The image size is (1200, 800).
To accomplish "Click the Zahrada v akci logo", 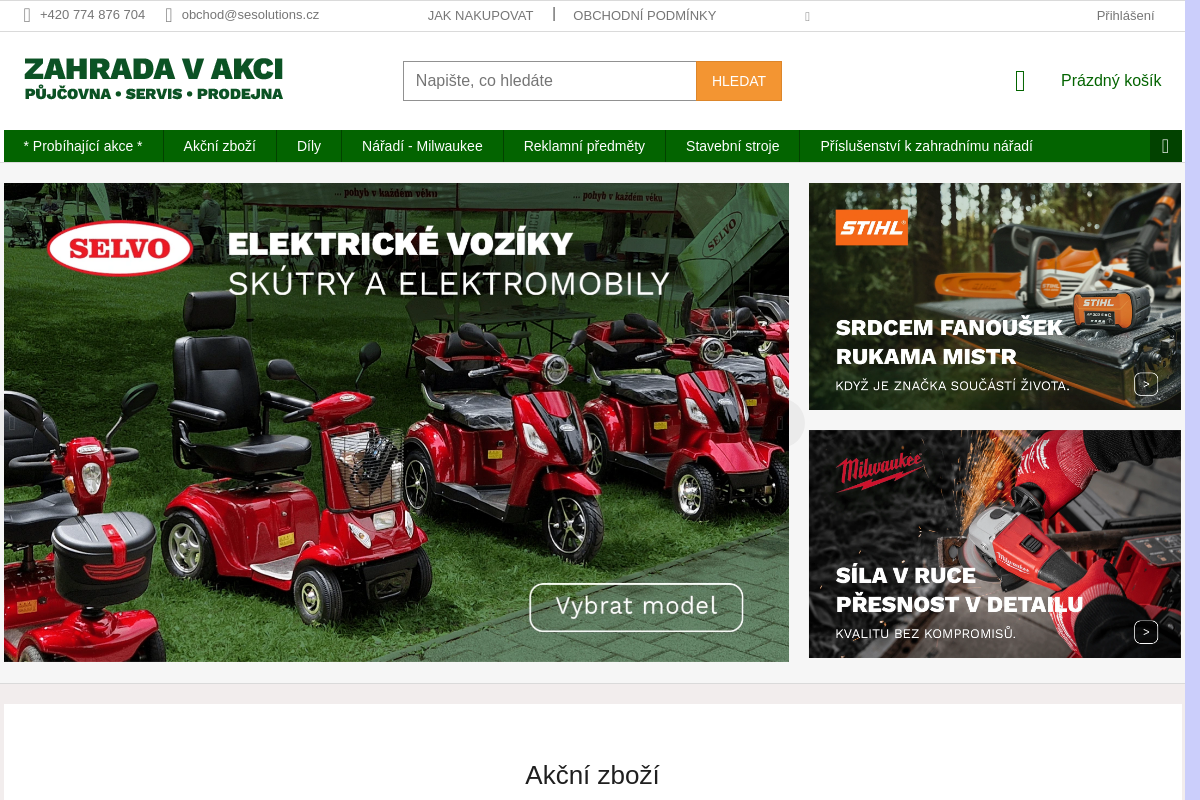I will coord(154,79).
